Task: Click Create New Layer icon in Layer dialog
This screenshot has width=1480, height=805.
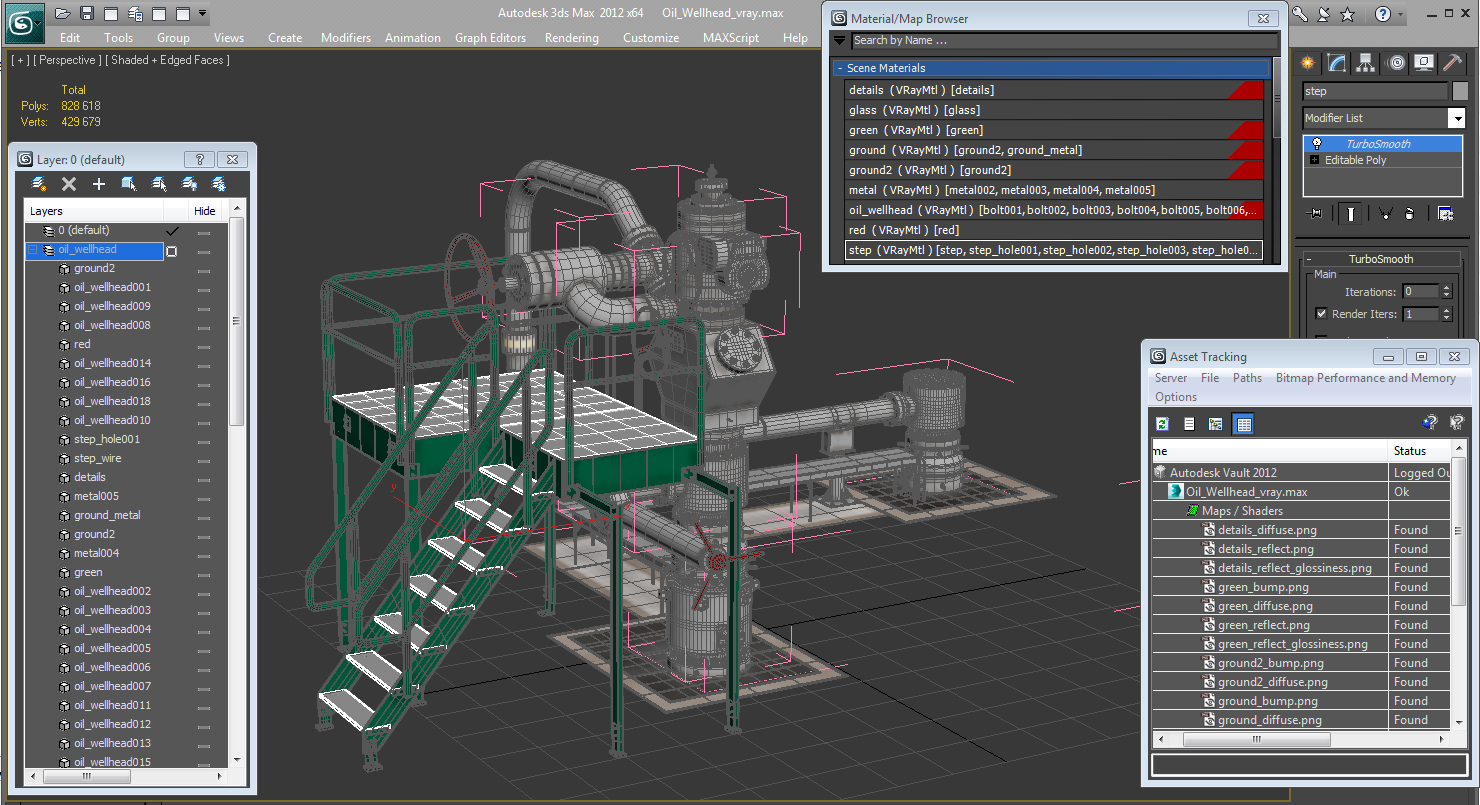Action: (x=39, y=184)
